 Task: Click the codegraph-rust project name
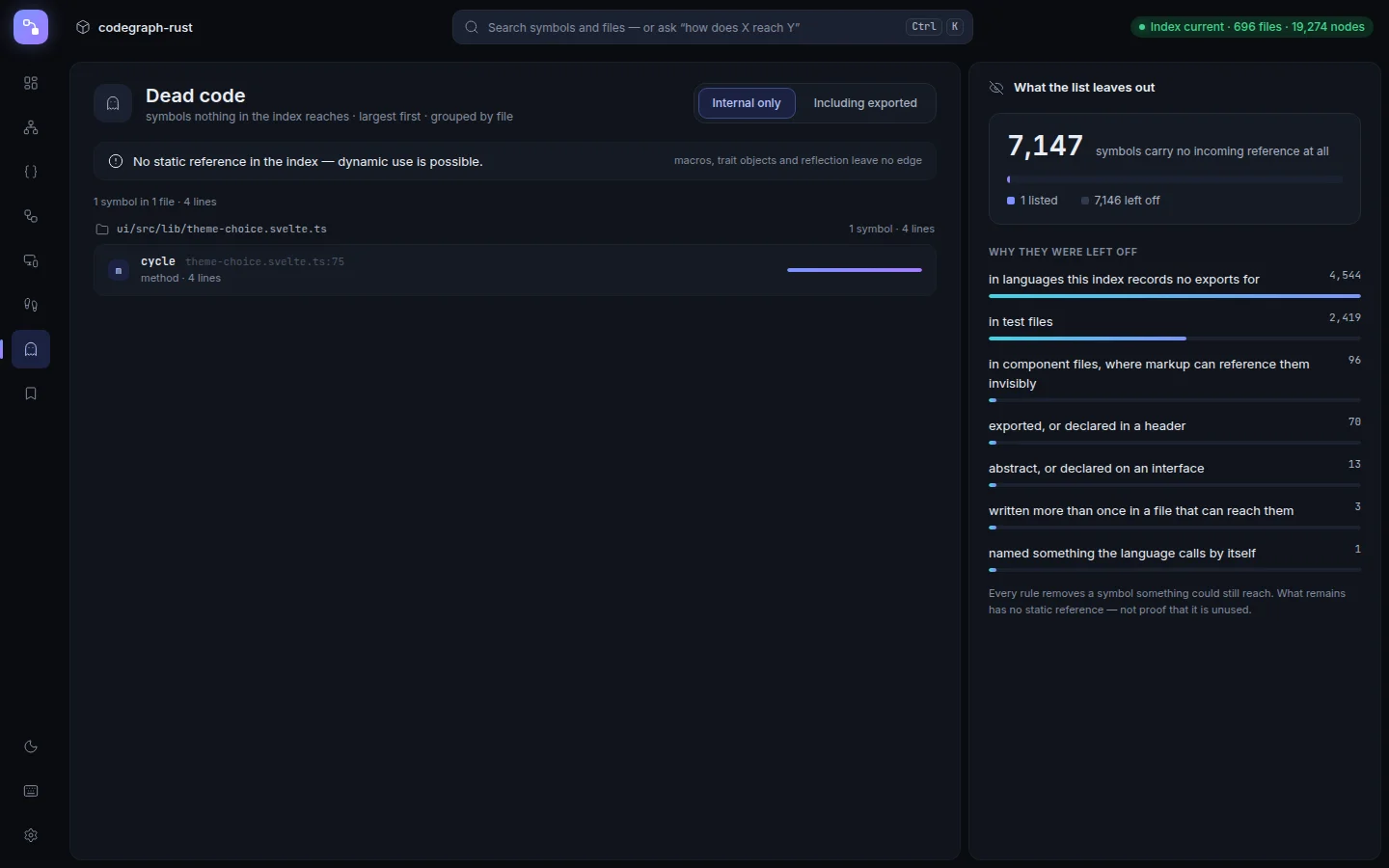(x=146, y=27)
